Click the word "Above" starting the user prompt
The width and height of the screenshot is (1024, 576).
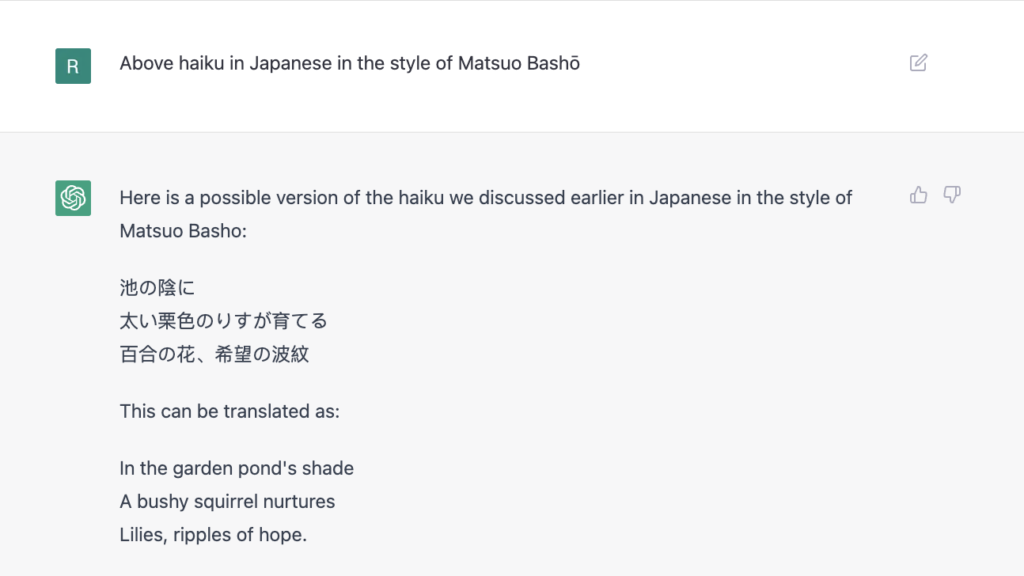click(x=146, y=63)
